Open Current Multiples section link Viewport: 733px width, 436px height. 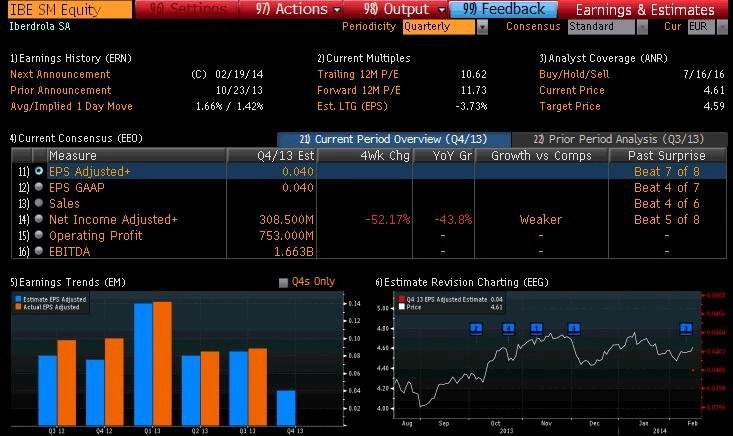[363, 58]
